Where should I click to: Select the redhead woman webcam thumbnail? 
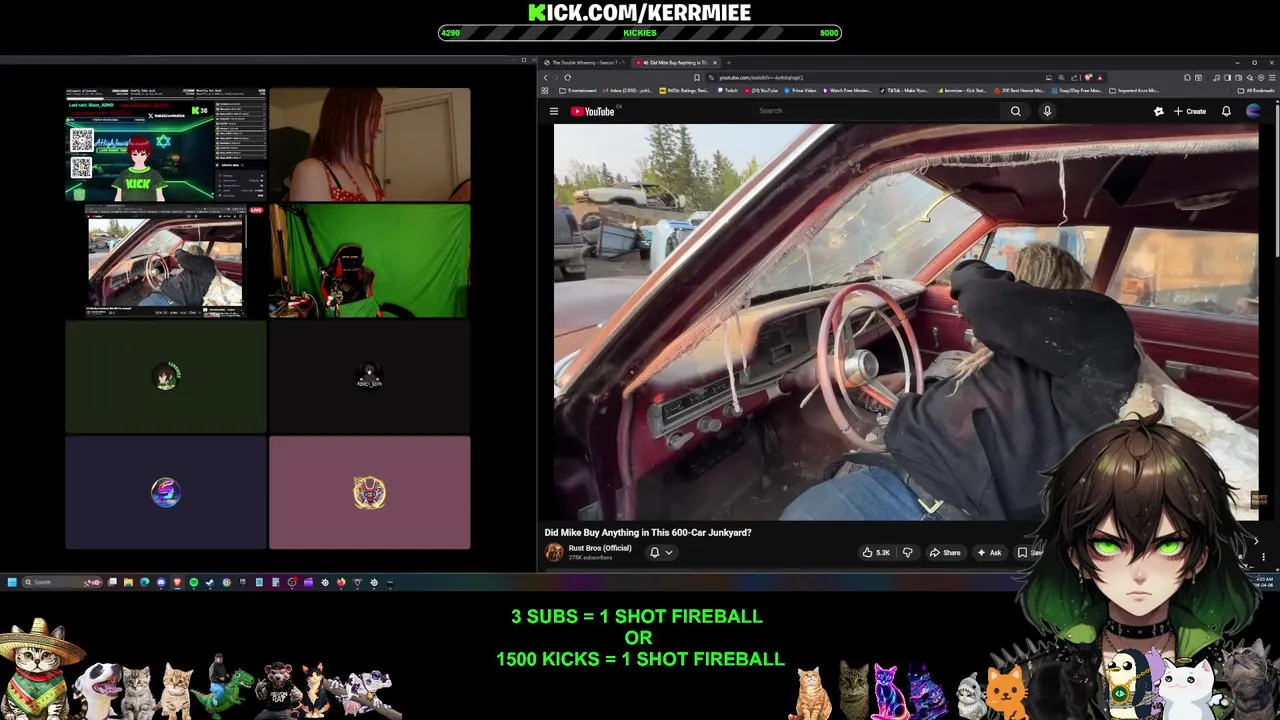point(369,145)
